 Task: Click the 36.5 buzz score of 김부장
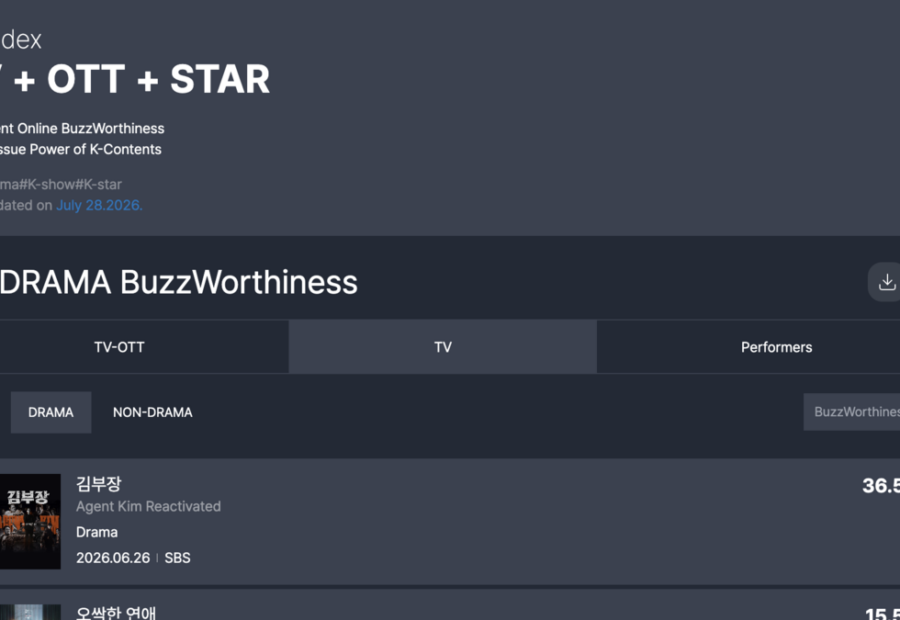click(880, 486)
